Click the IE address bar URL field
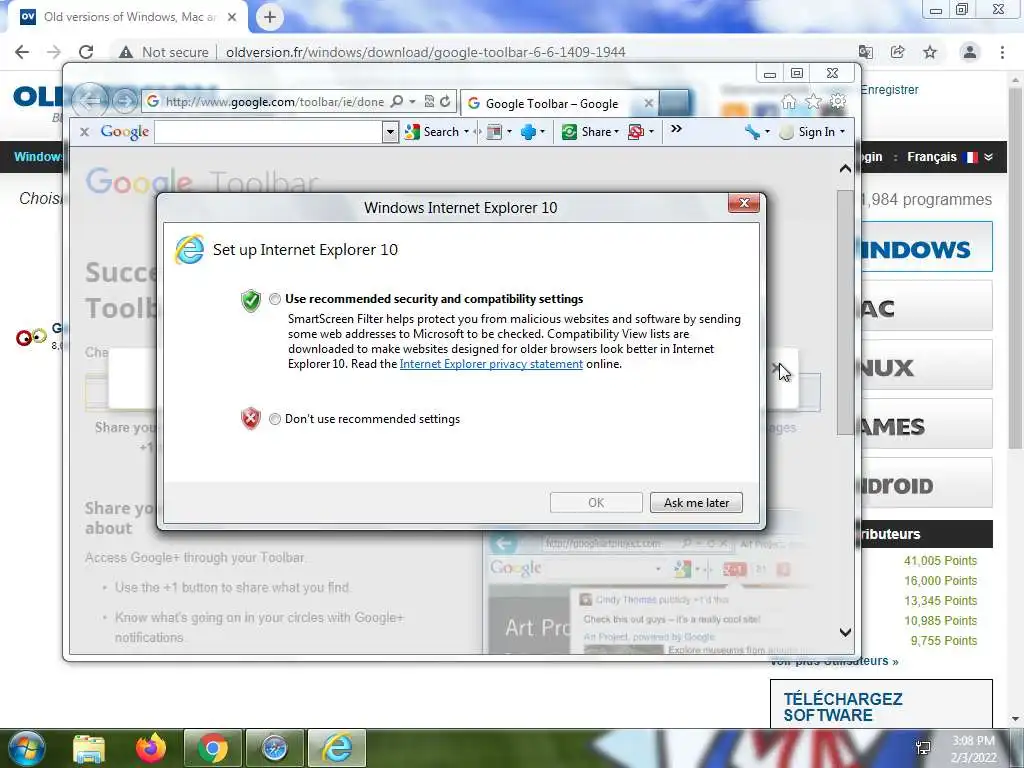The width and height of the screenshot is (1024, 768). (274, 102)
